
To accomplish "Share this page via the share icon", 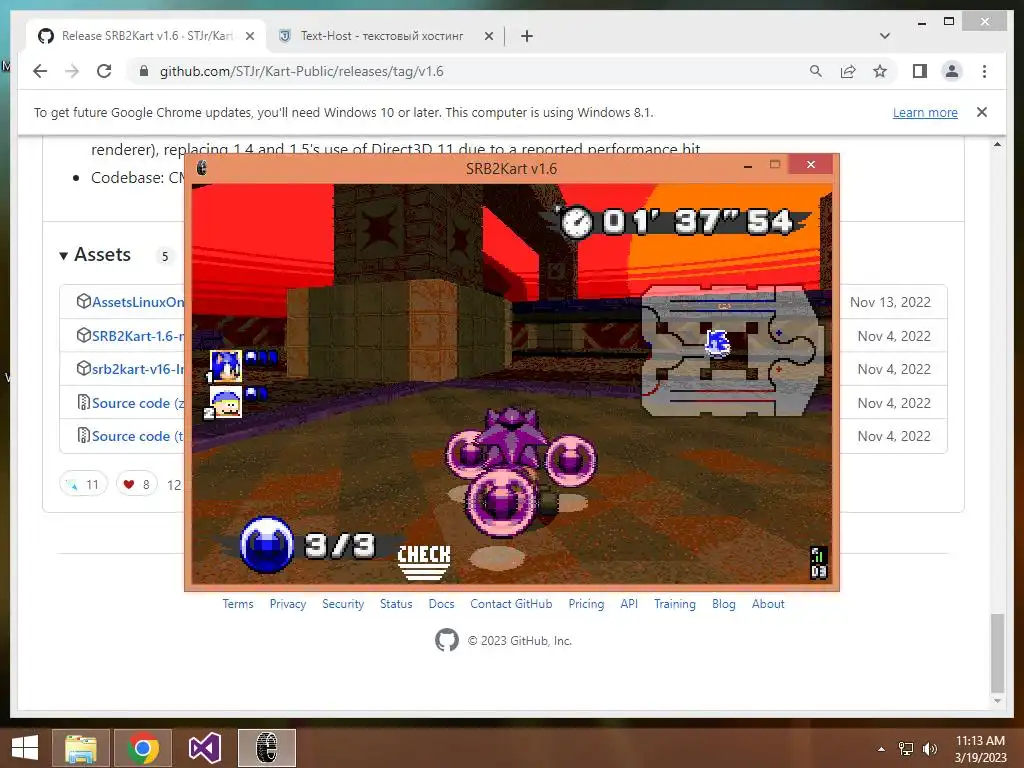I will 848,71.
